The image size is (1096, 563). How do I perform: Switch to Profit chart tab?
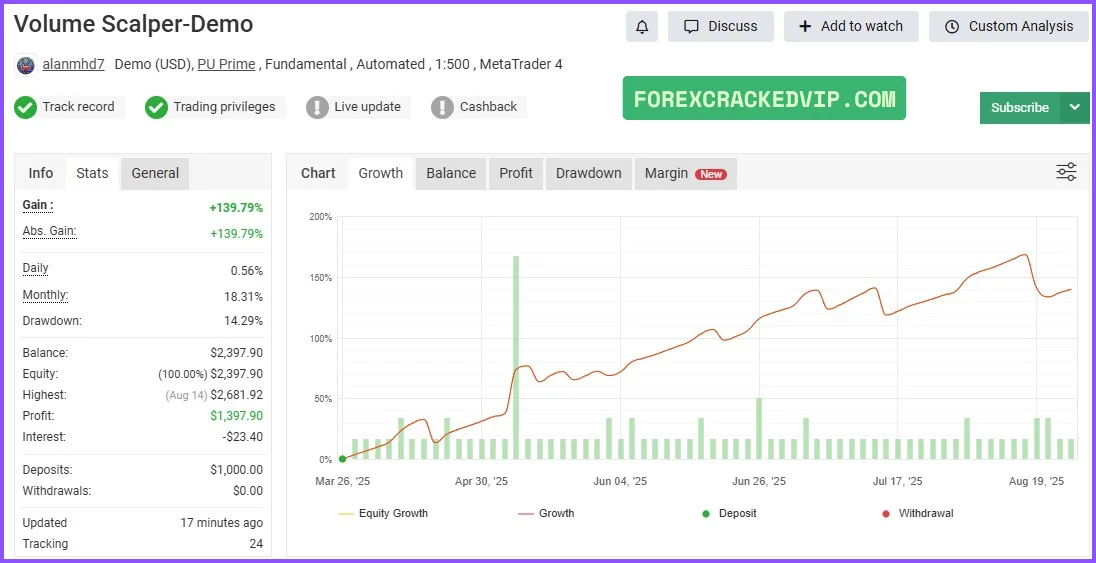[x=516, y=173]
